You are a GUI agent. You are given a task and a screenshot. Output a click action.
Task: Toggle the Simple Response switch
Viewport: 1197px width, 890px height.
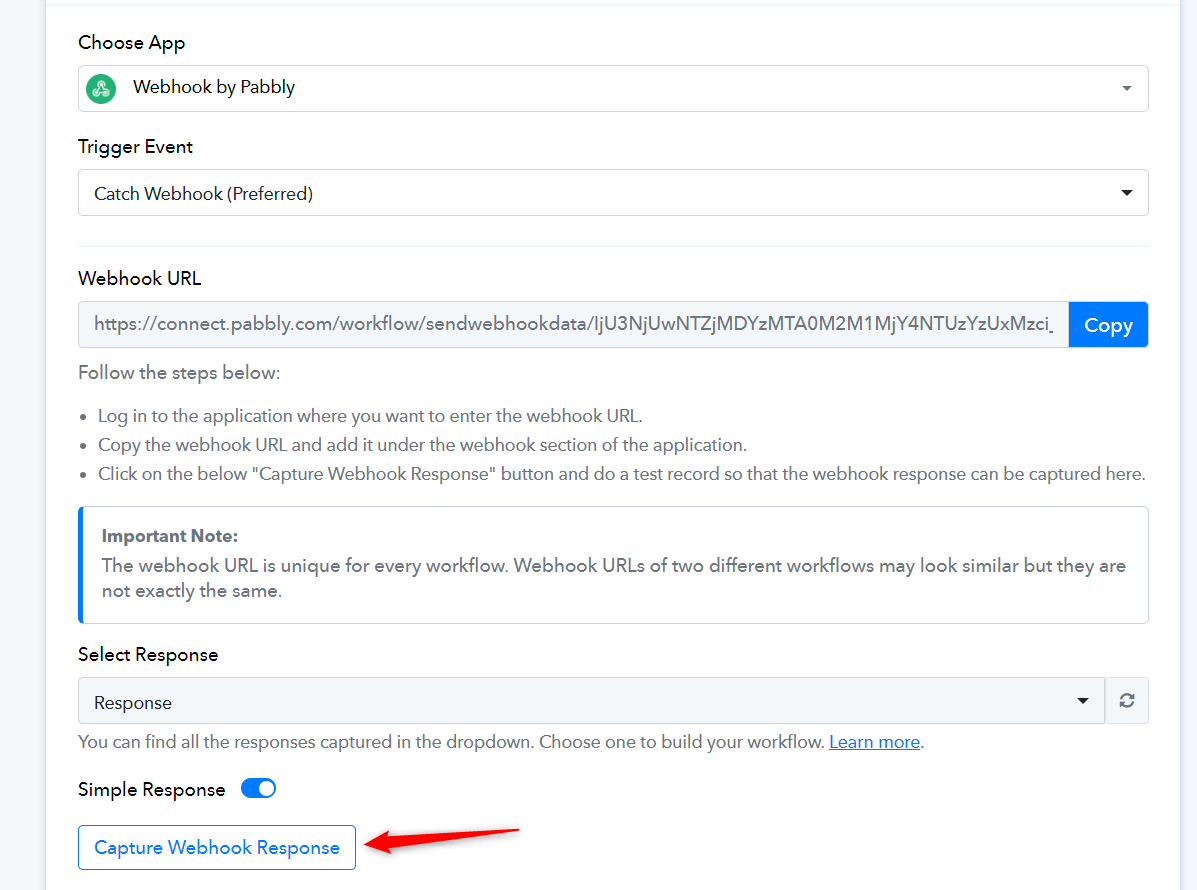(258, 788)
